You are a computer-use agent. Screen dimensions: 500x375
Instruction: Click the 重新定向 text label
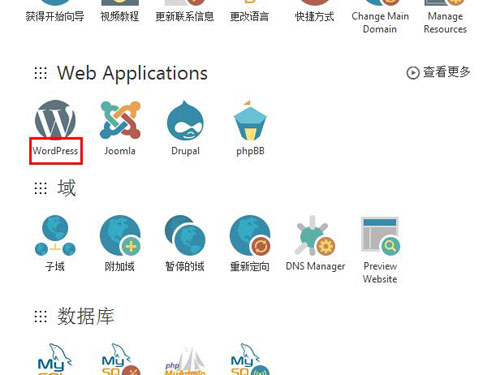tap(250, 266)
